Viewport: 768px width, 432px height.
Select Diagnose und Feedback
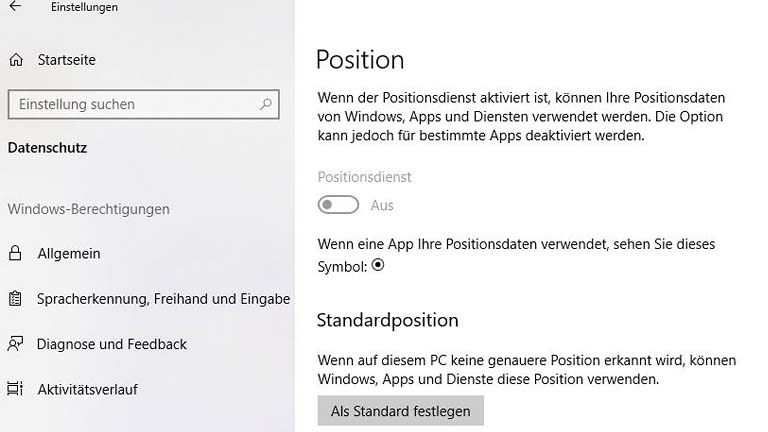click(x=112, y=344)
